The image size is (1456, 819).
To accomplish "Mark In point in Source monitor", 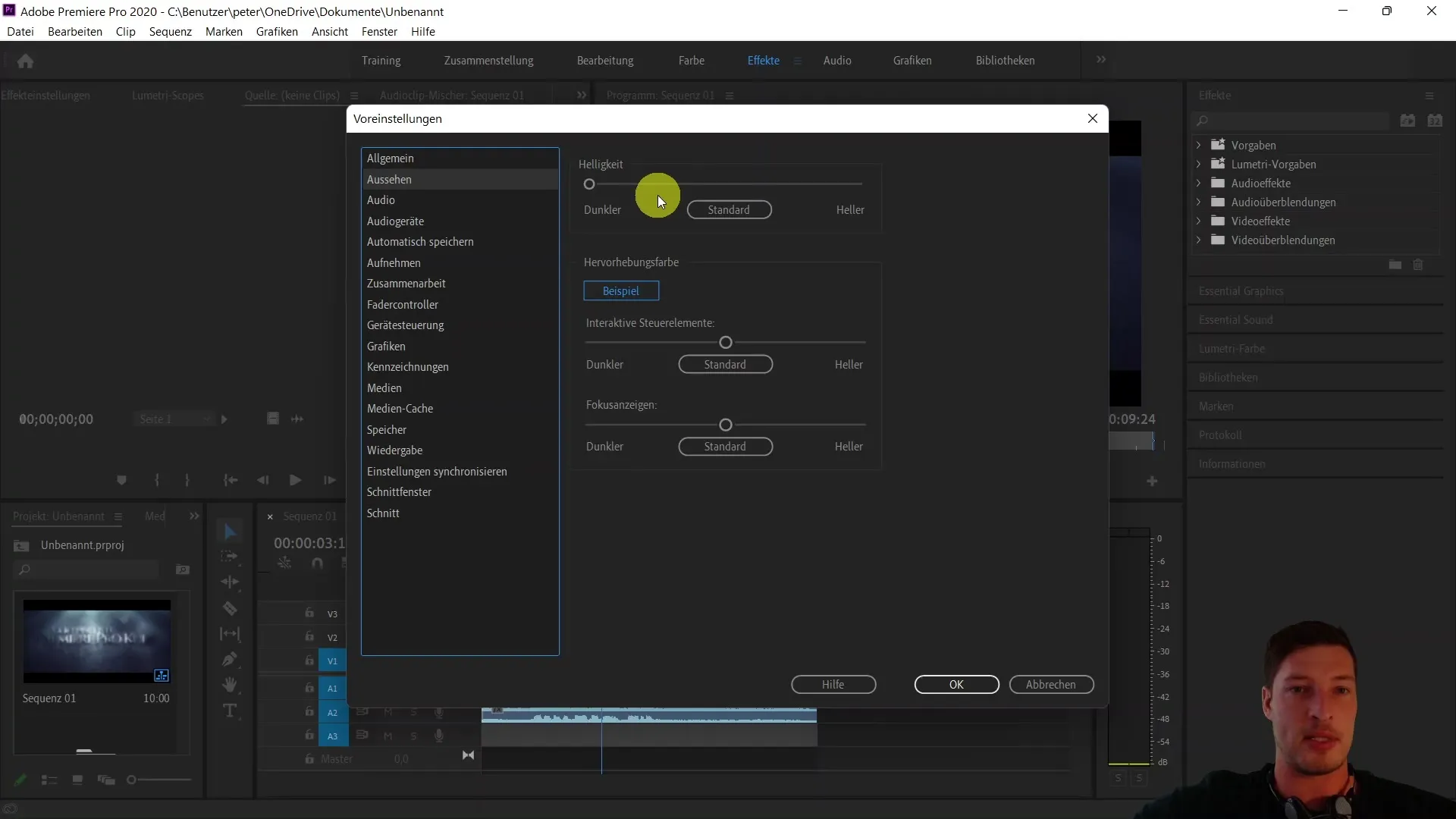I will [157, 480].
